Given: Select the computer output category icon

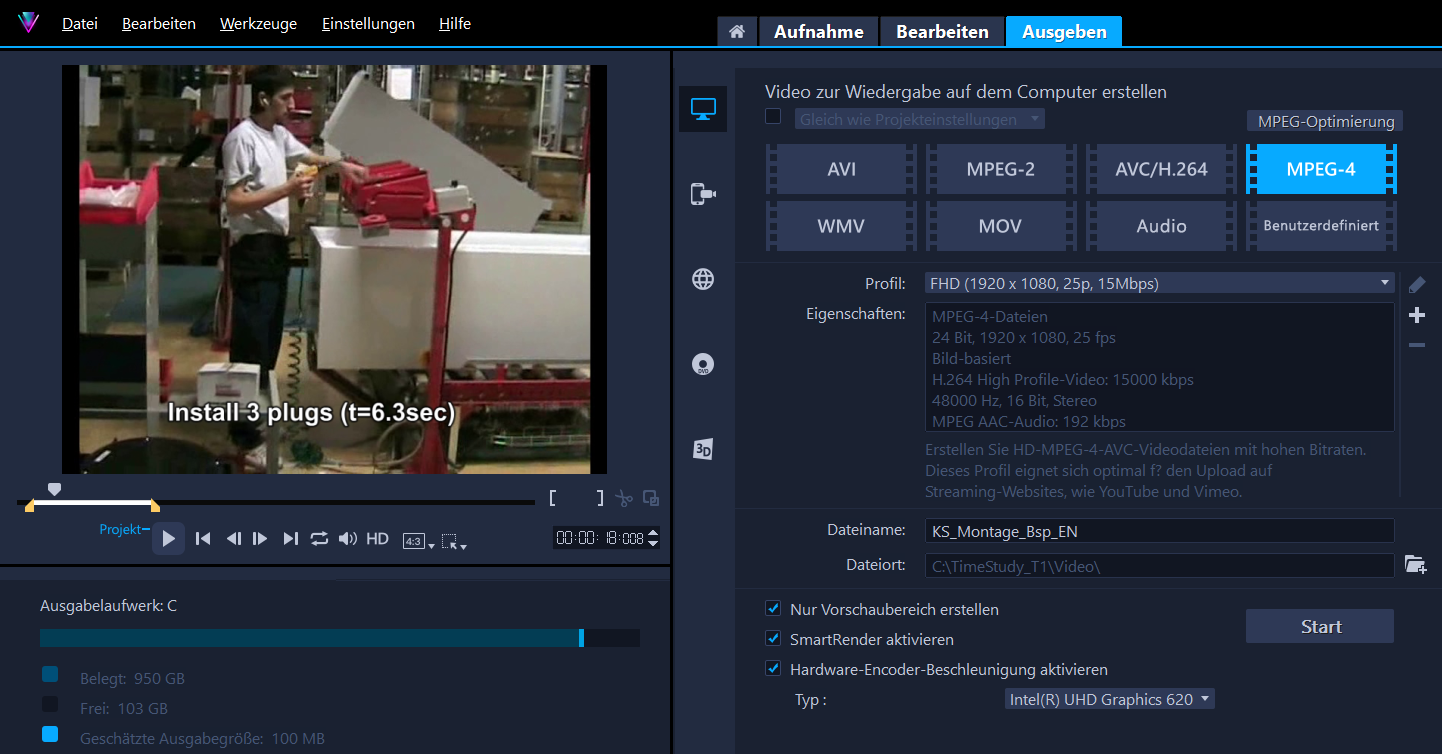Looking at the screenshot, I should pyautogui.click(x=703, y=109).
